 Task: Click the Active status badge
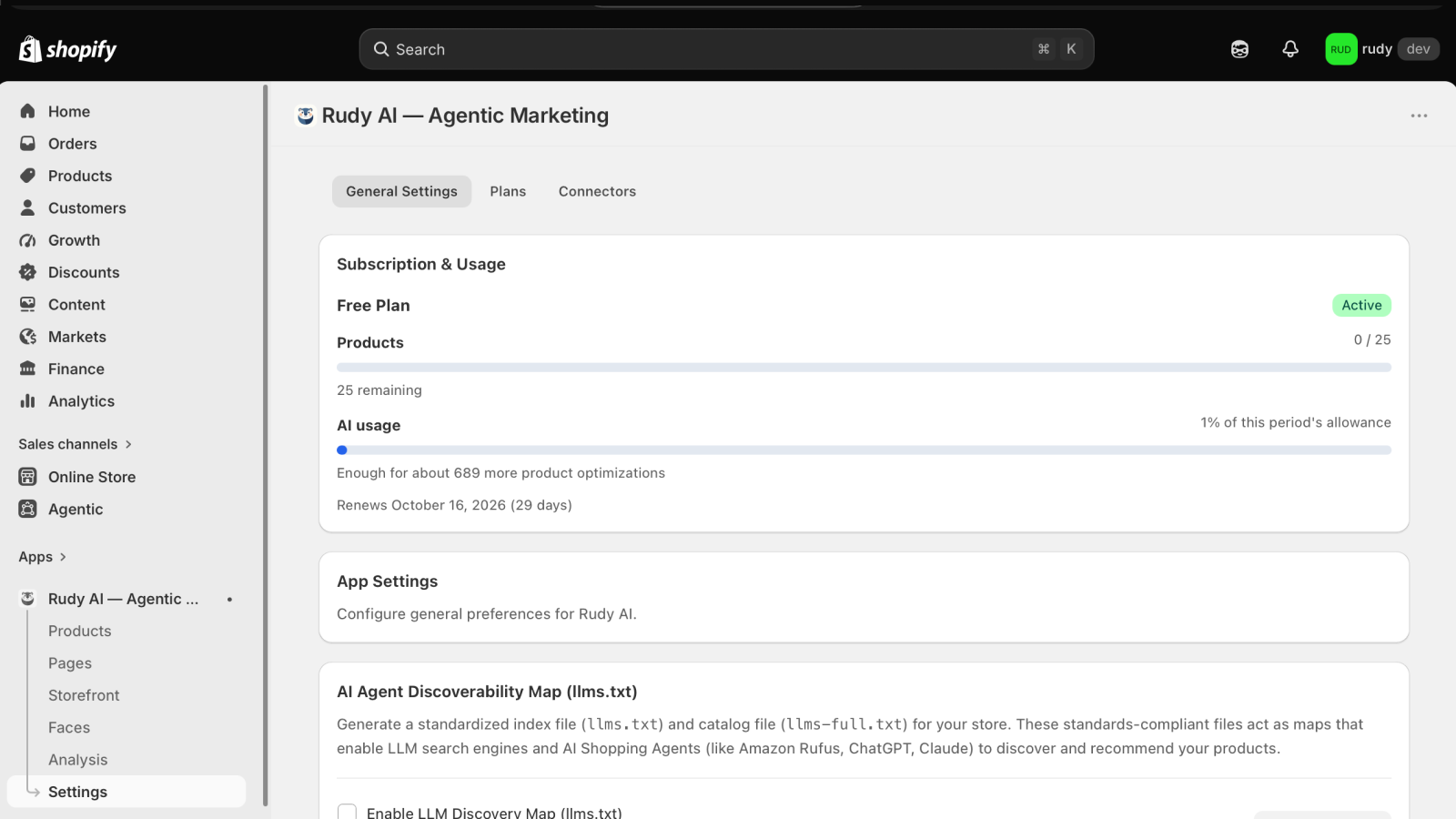1361,305
